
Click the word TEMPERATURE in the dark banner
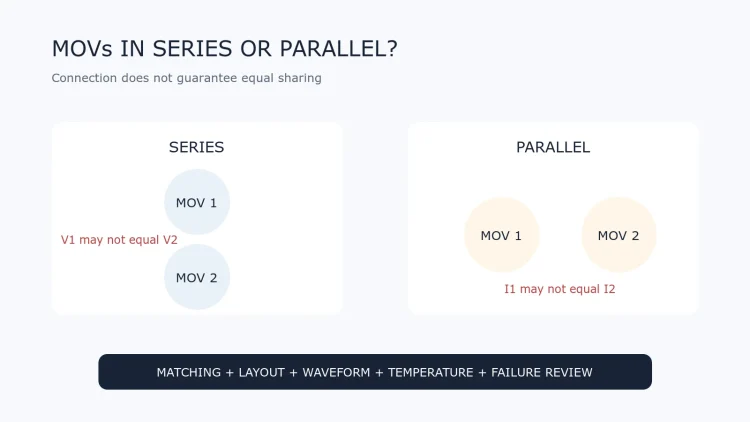point(430,372)
